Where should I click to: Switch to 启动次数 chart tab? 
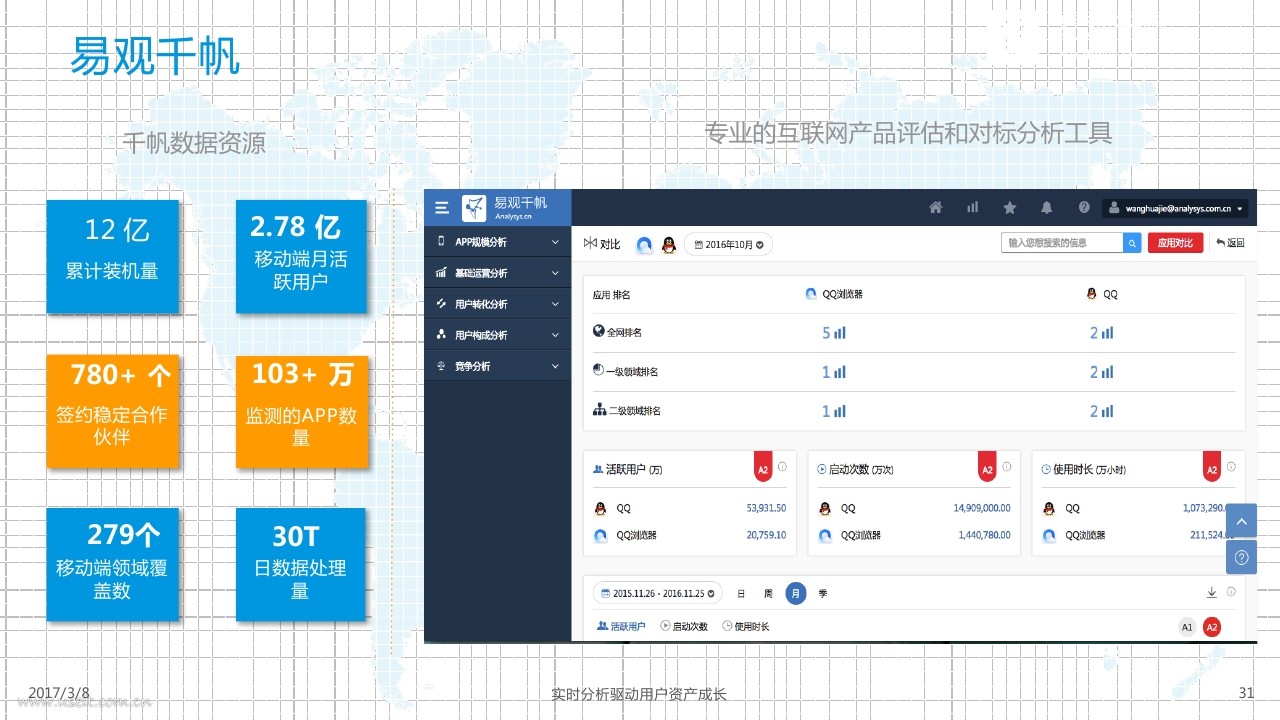[x=684, y=627]
